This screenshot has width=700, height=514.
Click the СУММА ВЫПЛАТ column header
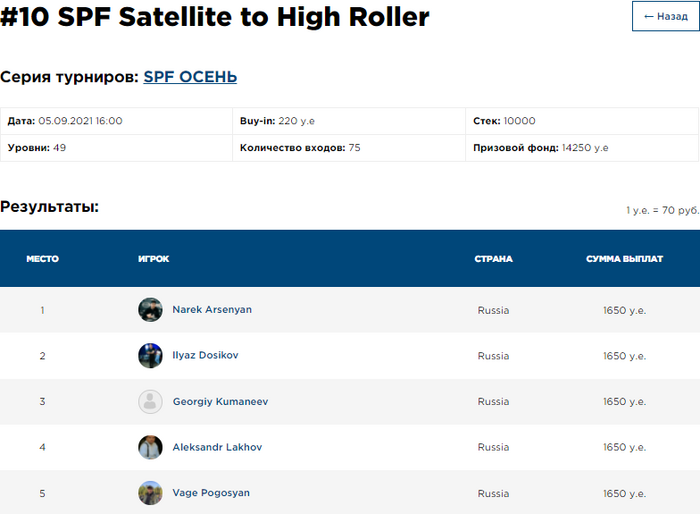[624, 259]
